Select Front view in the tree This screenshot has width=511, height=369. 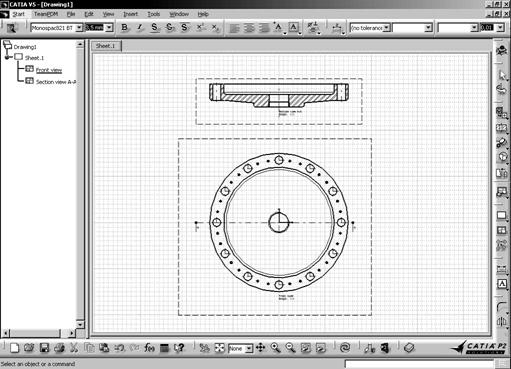tap(49, 70)
